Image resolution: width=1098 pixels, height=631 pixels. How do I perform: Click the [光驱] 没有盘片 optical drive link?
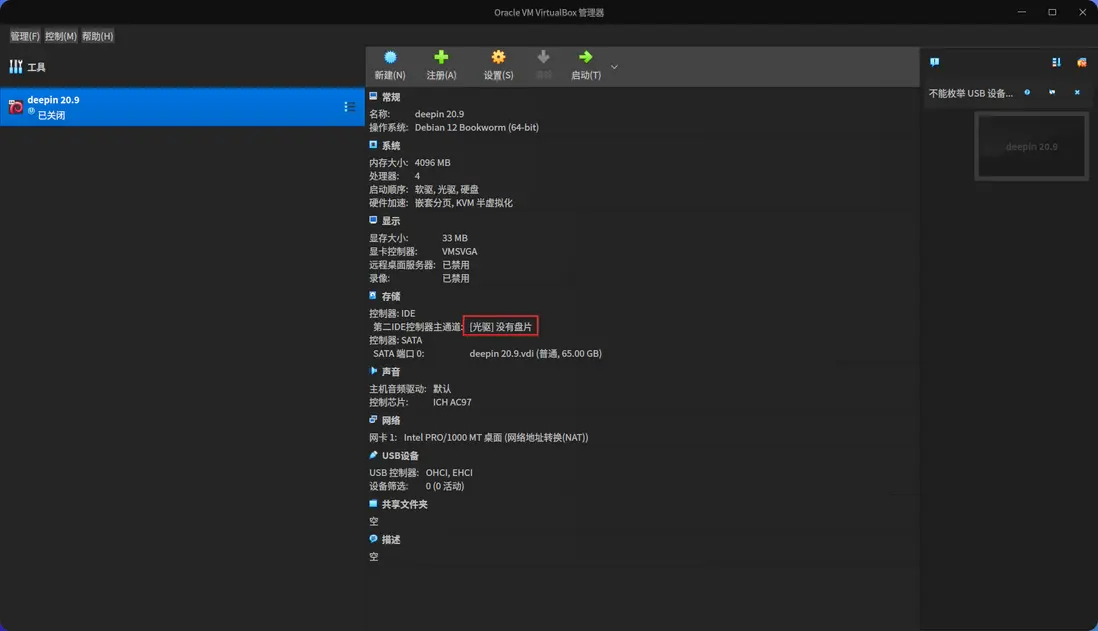501,326
